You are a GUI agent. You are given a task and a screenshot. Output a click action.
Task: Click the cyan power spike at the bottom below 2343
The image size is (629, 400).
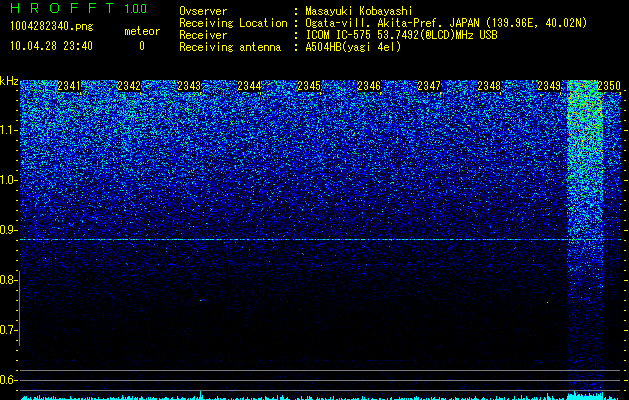pyautogui.click(x=201, y=395)
